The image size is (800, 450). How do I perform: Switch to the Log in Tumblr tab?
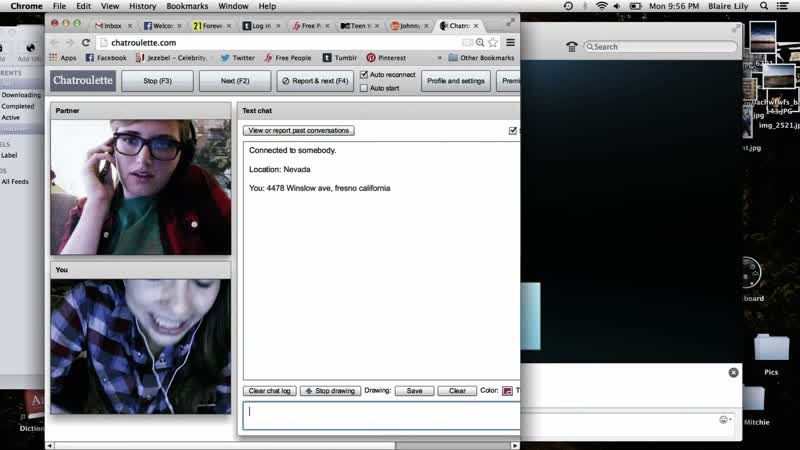click(x=261, y=26)
